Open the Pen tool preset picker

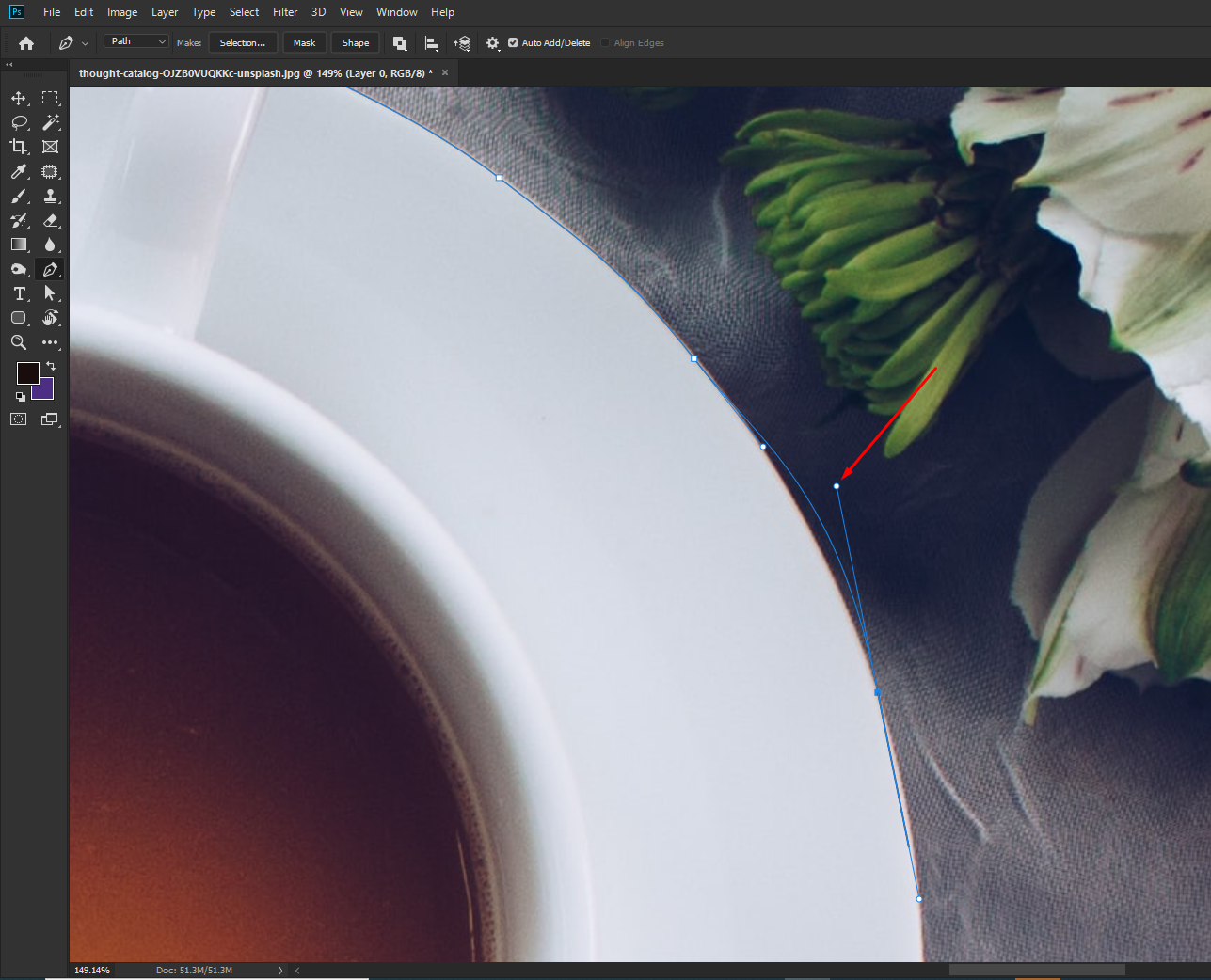(x=73, y=43)
